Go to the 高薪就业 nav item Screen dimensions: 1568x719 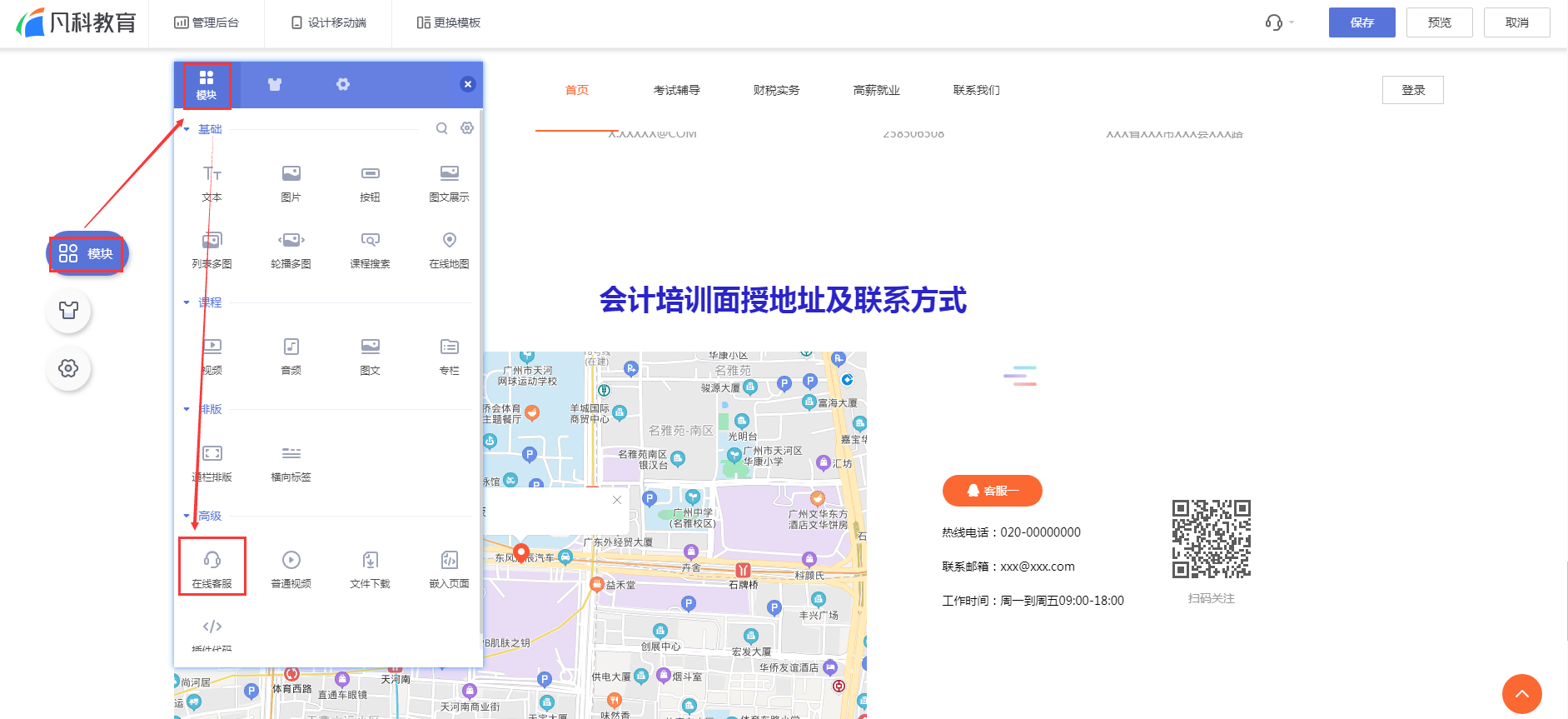[x=877, y=90]
